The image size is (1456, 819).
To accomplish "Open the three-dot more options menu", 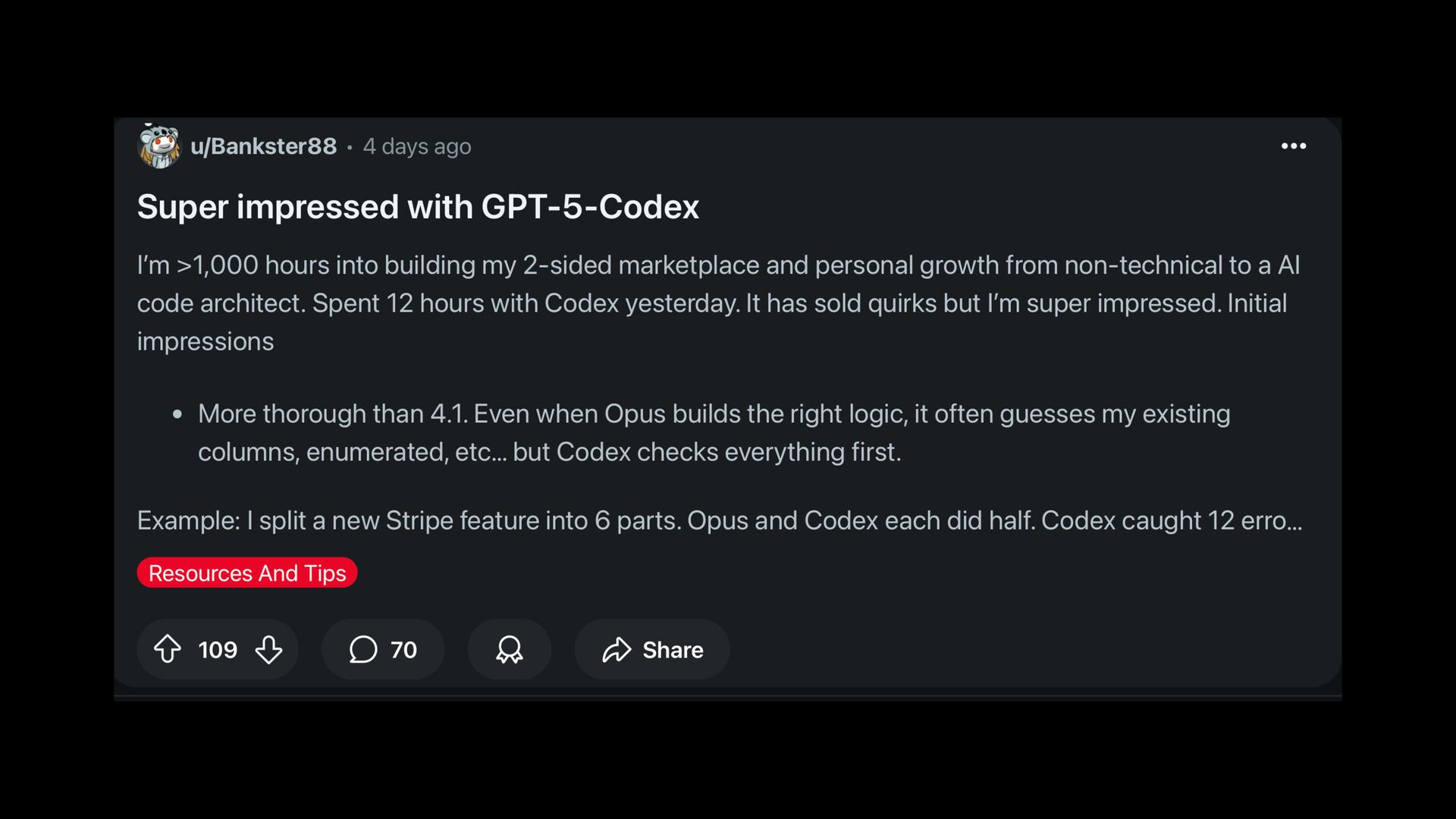I will 1294,146.
